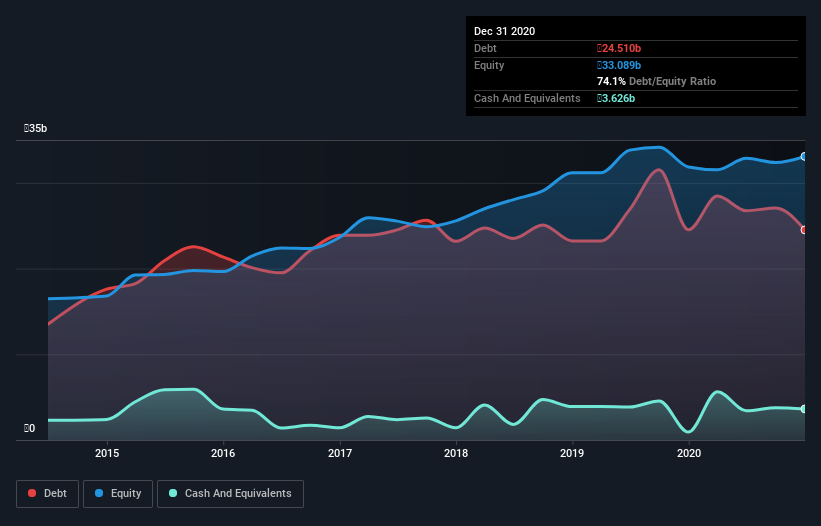The height and width of the screenshot is (526, 821).
Task: Click the 24.510b Debt value in tooltip
Action: 619,48
